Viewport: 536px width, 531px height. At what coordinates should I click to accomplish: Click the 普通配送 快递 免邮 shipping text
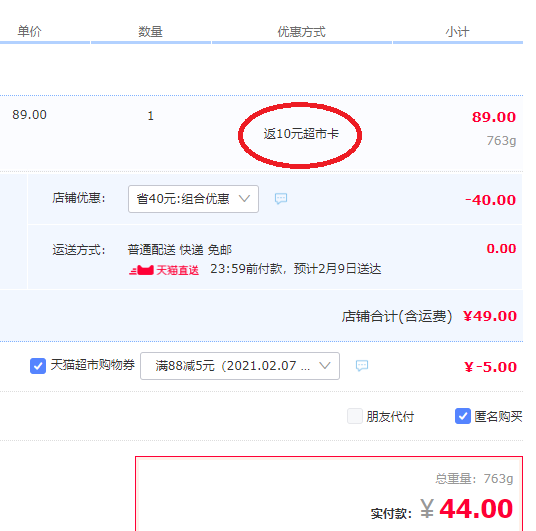coord(180,250)
